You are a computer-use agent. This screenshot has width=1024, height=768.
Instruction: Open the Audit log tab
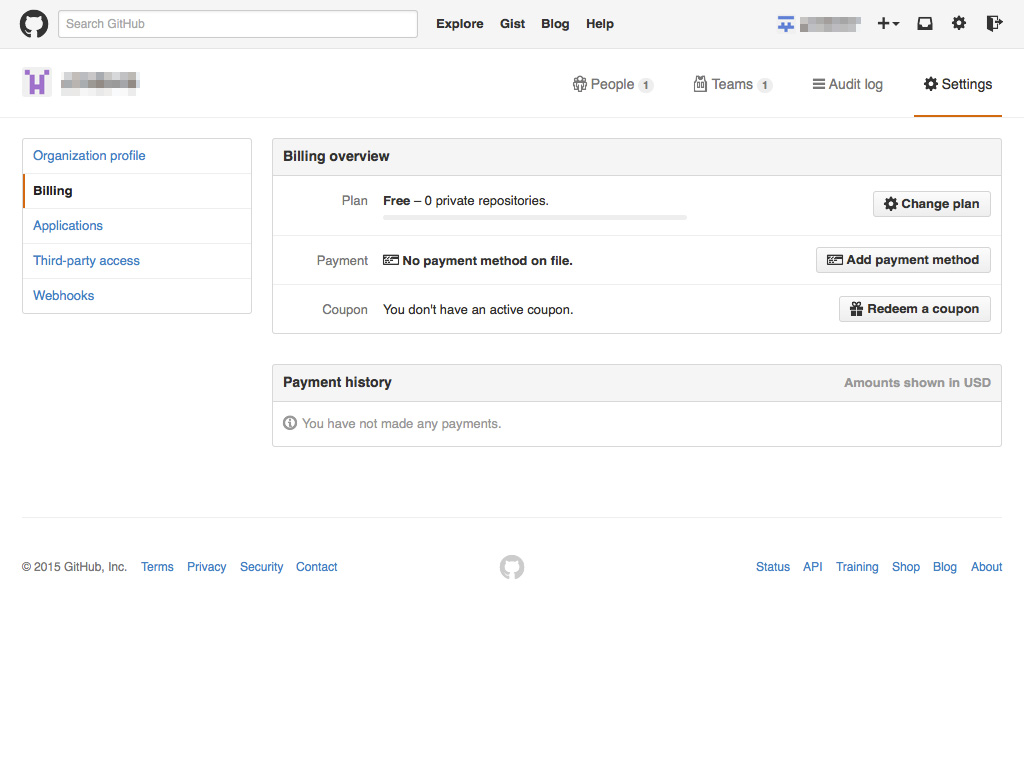[847, 84]
